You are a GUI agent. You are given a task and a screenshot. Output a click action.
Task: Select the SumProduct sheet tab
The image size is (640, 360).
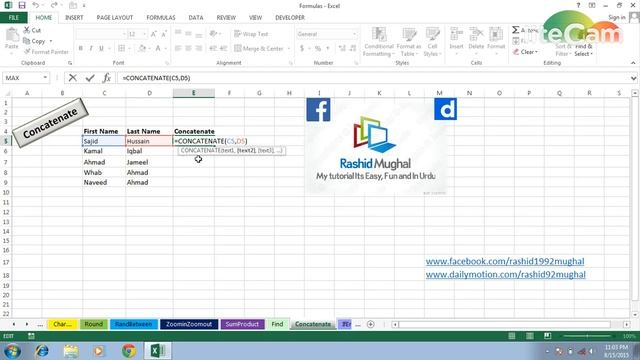point(242,324)
